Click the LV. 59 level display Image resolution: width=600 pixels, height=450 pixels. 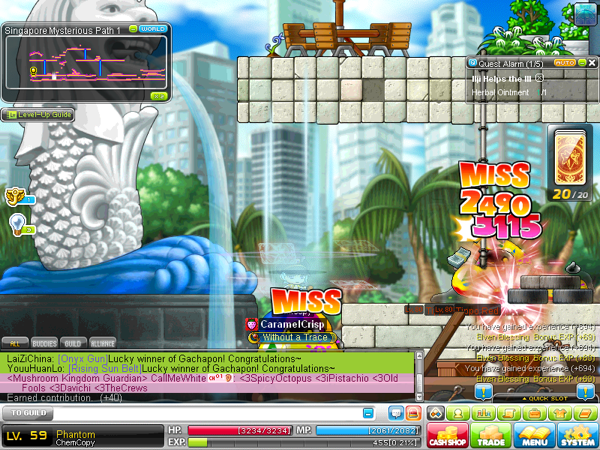pos(27,435)
